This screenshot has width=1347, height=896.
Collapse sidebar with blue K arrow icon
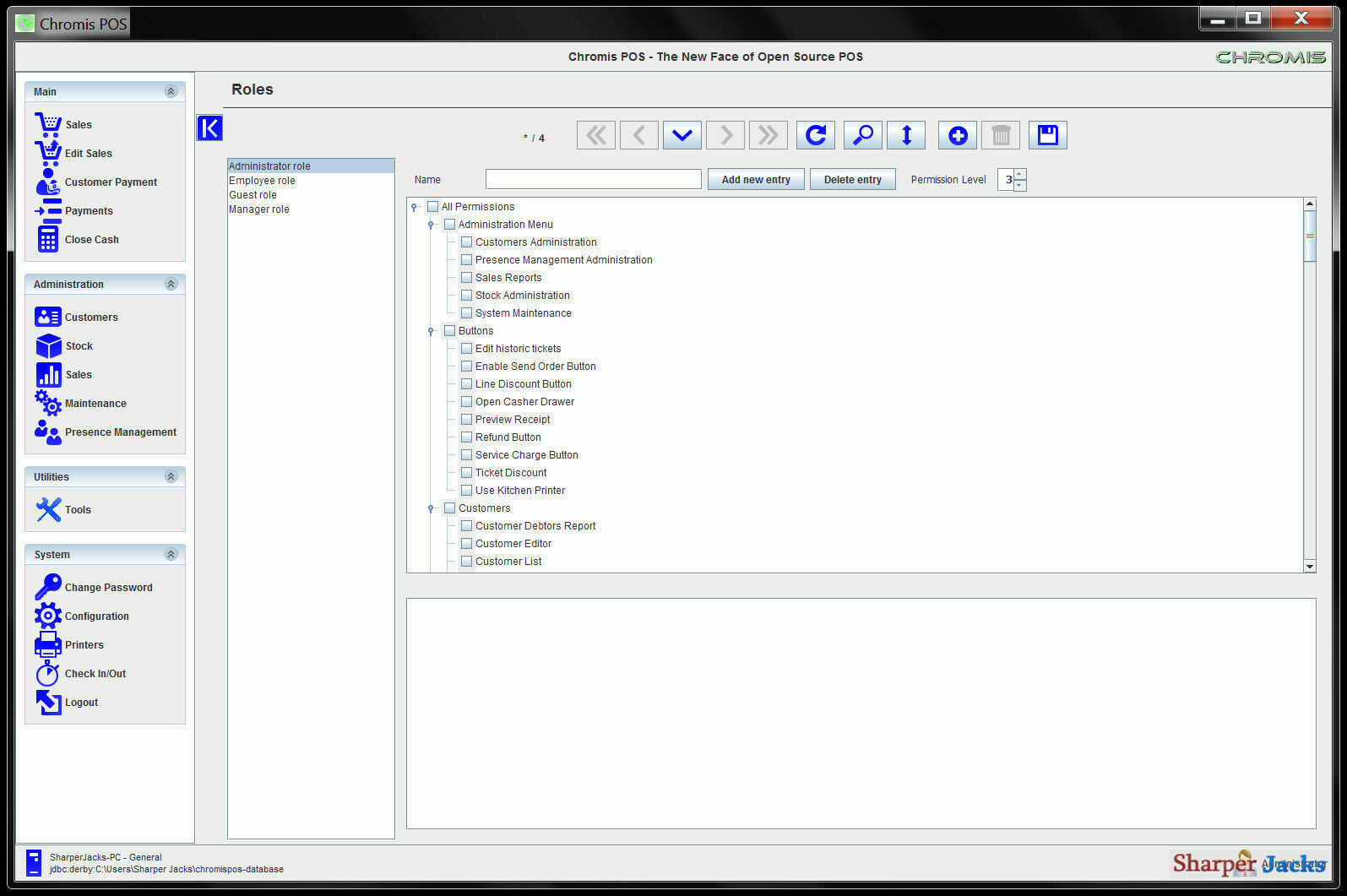pyautogui.click(x=209, y=128)
